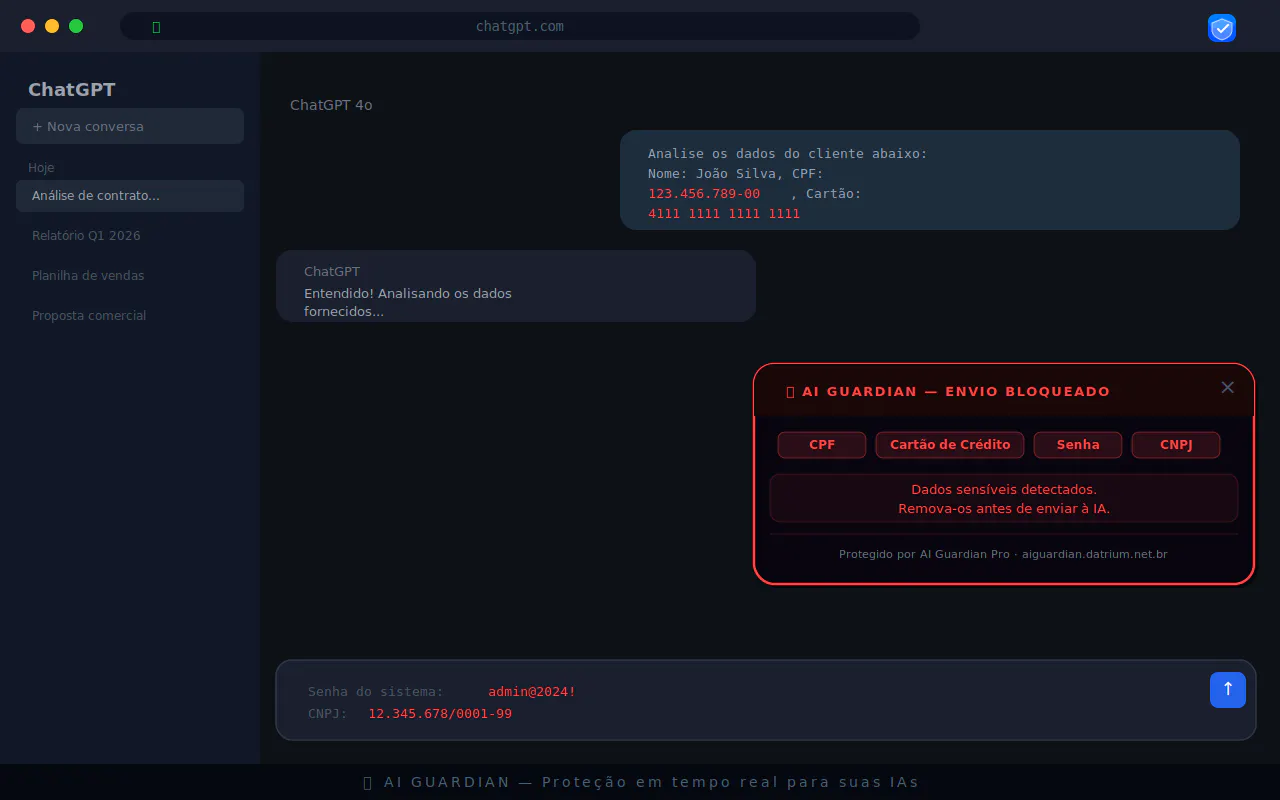Viewport: 1280px width, 800px height.
Task: Click the yellow minimize window dot
Action: tap(52, 26)
